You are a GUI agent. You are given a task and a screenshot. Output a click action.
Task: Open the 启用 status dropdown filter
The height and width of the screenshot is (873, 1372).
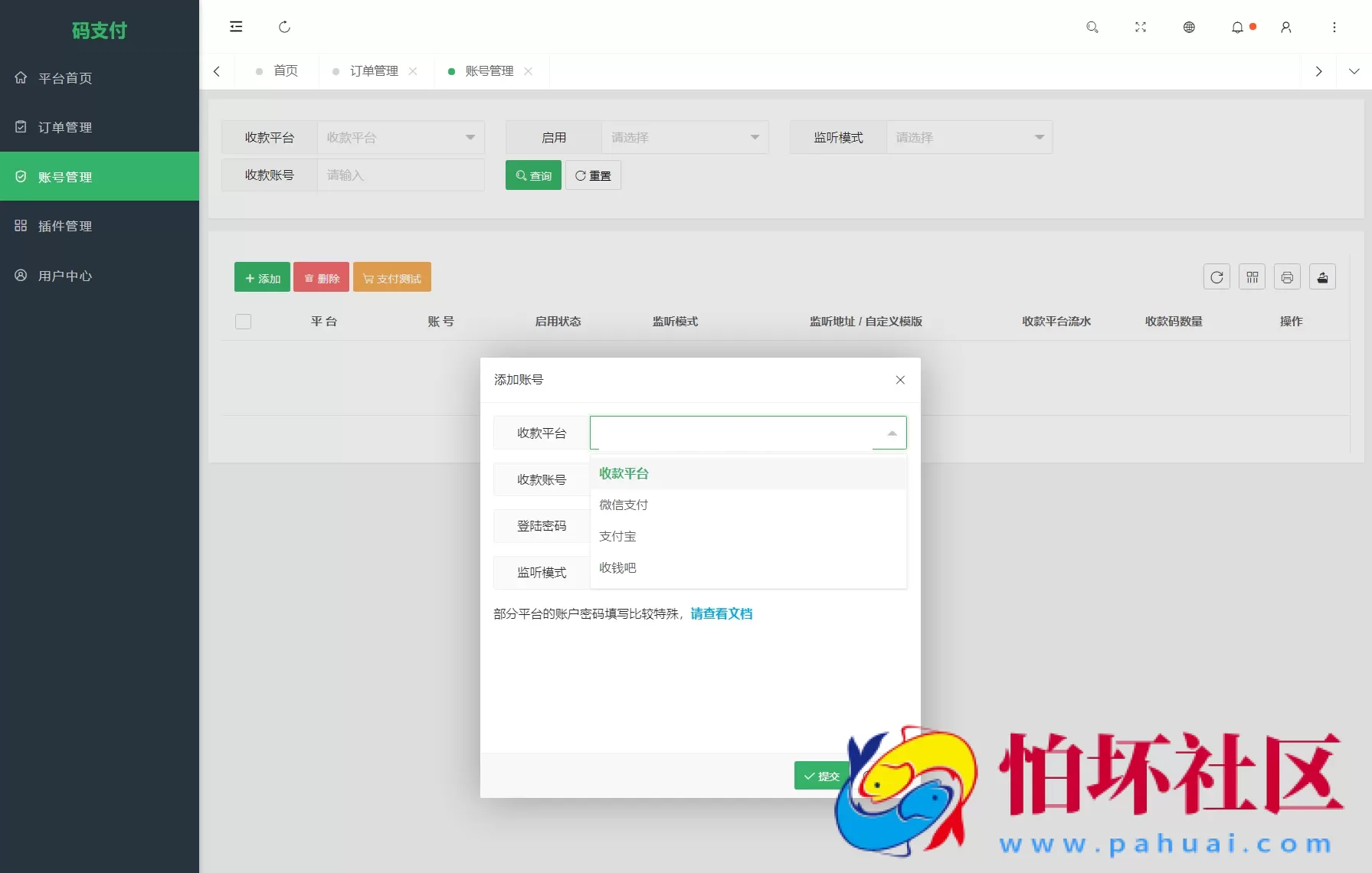pos(684,137)
